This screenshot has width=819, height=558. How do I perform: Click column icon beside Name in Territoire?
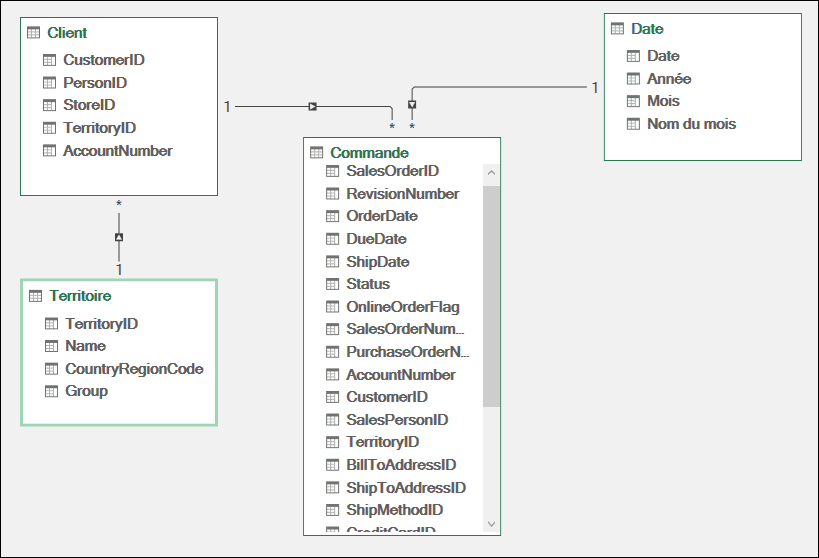click(x=51, y=346)
